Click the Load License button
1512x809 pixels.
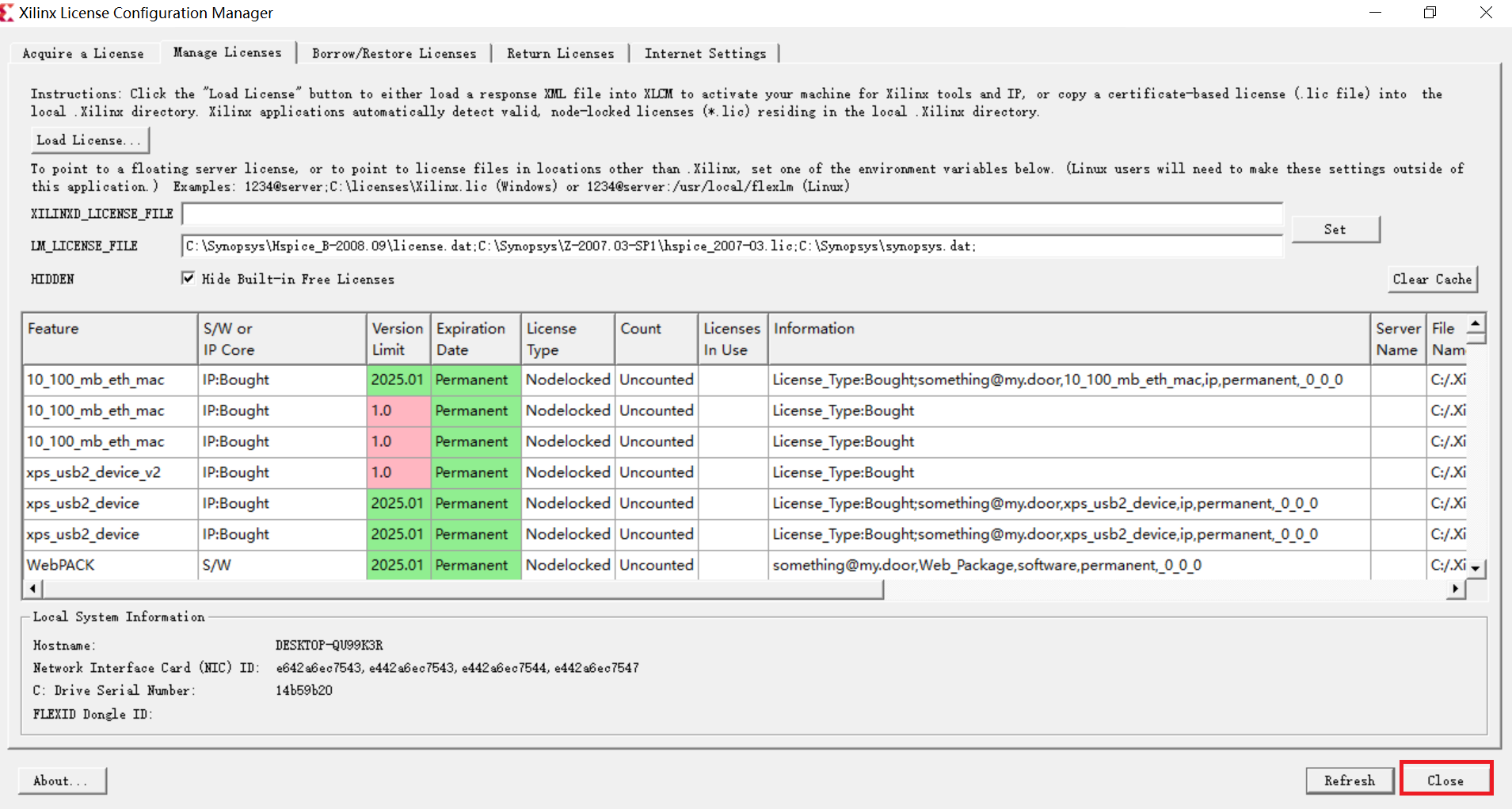(90, 140)
